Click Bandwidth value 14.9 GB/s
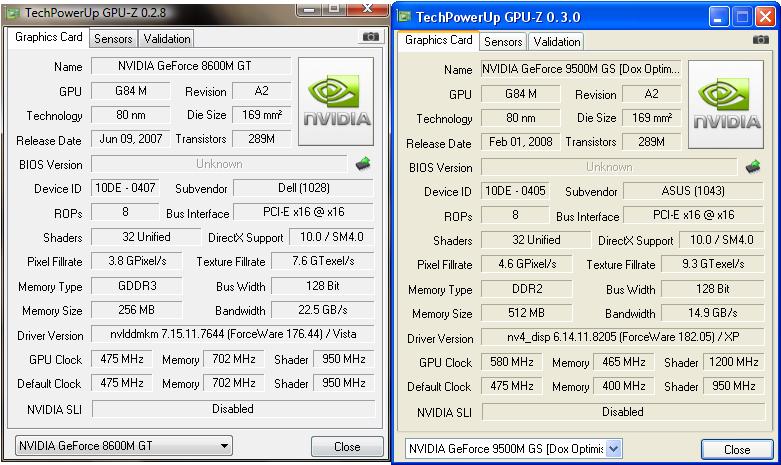Image resolution: width=781 pixels, height=465 pixels. [712, 313]
